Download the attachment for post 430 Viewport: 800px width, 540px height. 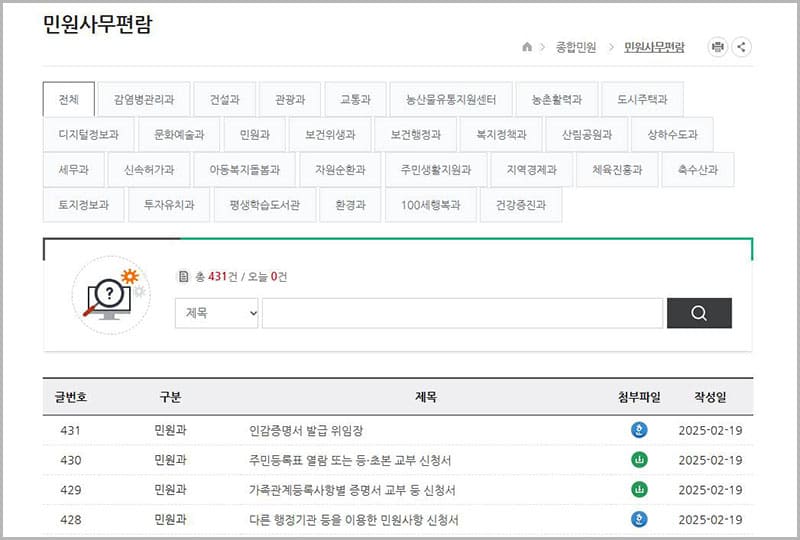(640, 460)
